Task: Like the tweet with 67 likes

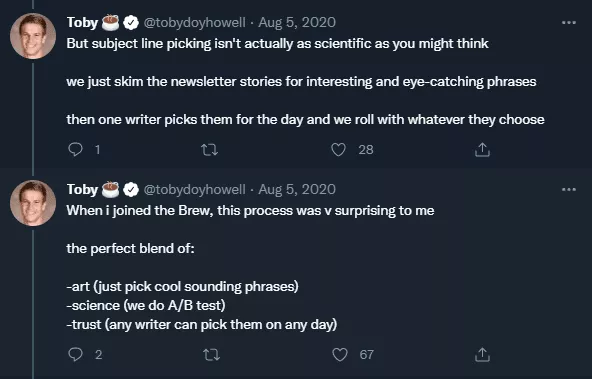Action: (x=340, y=354)
